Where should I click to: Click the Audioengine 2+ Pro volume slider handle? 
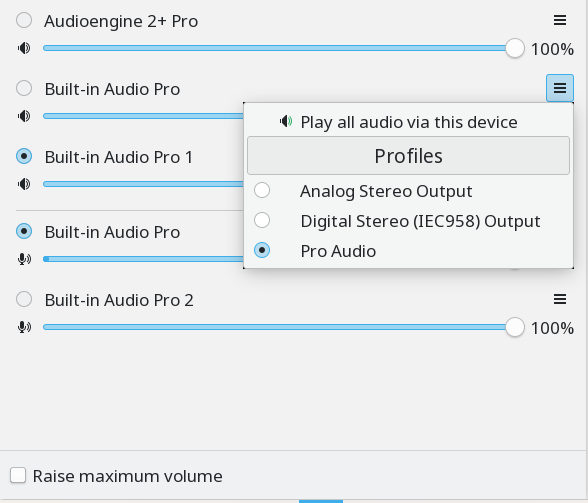(515, 48)
